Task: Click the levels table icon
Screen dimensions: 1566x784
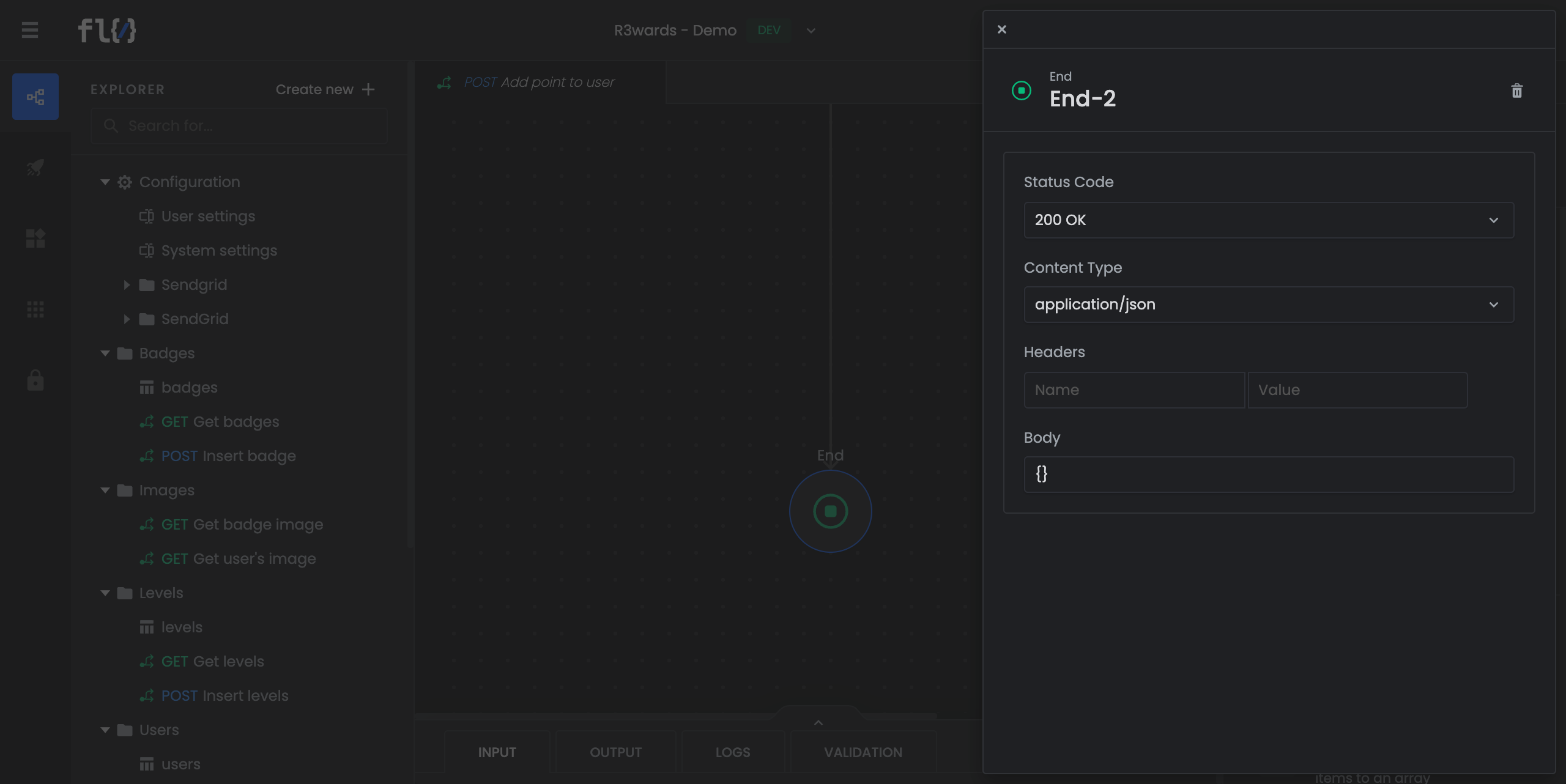Action: coord(147,627)
